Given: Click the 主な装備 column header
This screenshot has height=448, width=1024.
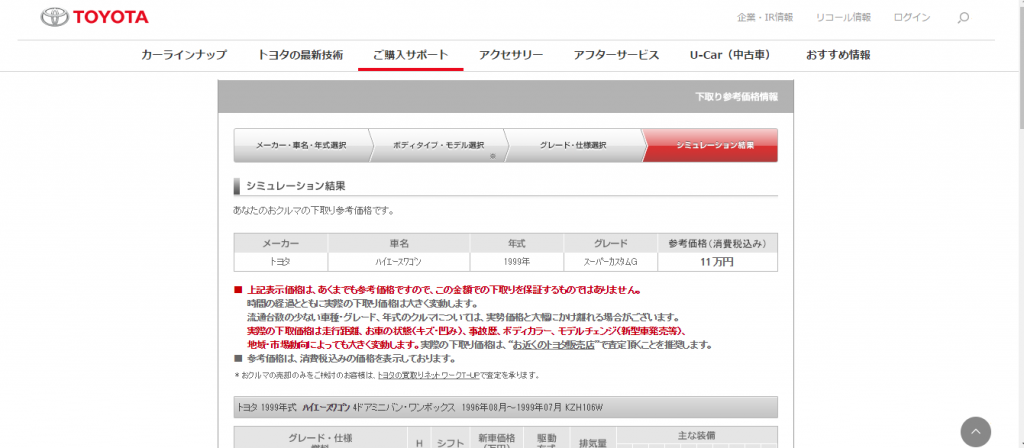Looking at the screenshot, I should tap(697, 434).
